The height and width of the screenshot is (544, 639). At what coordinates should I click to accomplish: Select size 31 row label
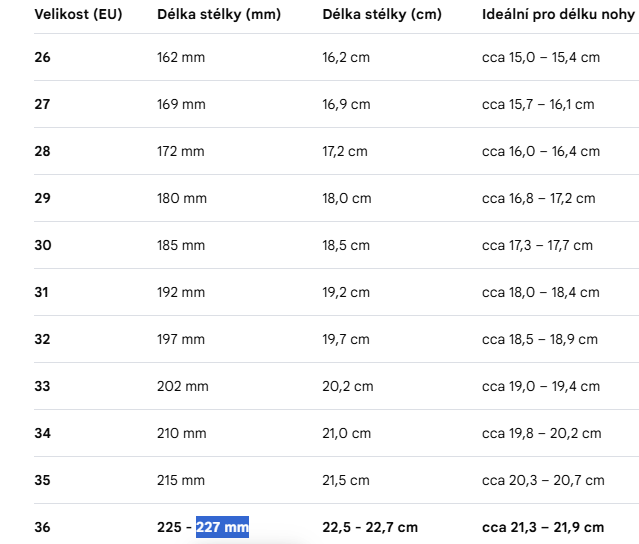(x=42, y=292)
